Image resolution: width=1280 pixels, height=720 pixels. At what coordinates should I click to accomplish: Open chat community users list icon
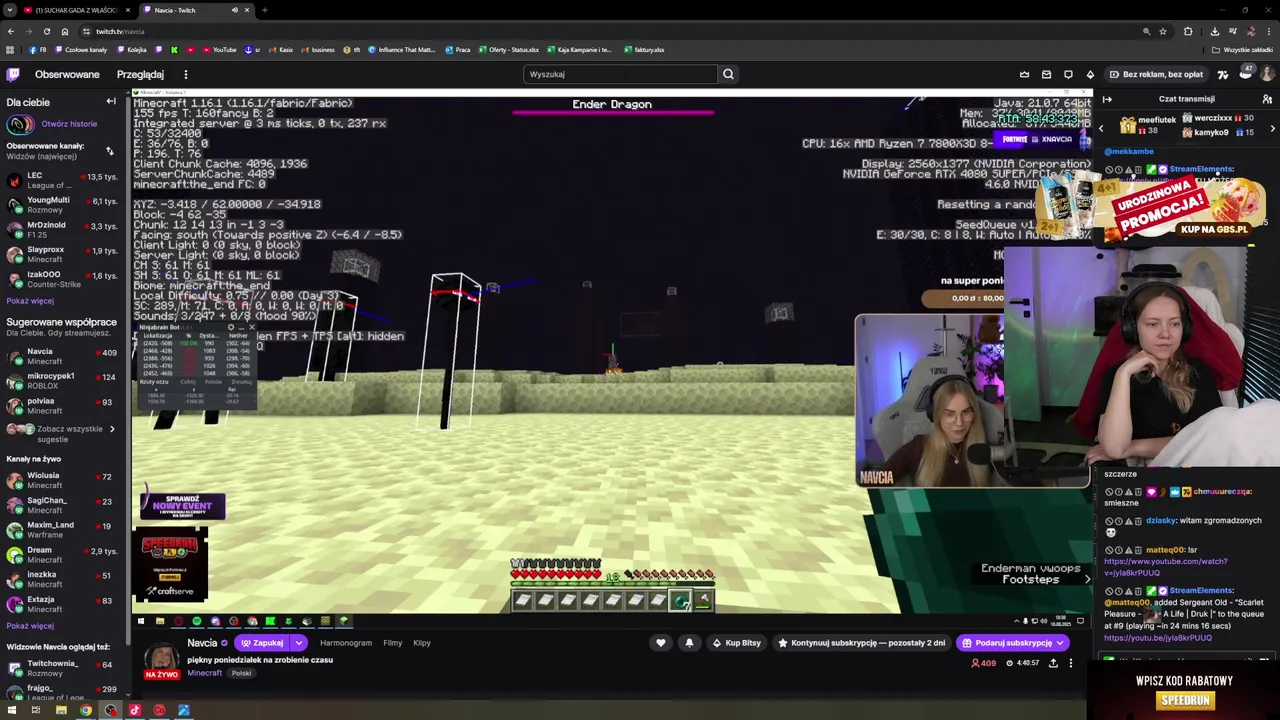pyautogui.click(x=1267, y=99)
